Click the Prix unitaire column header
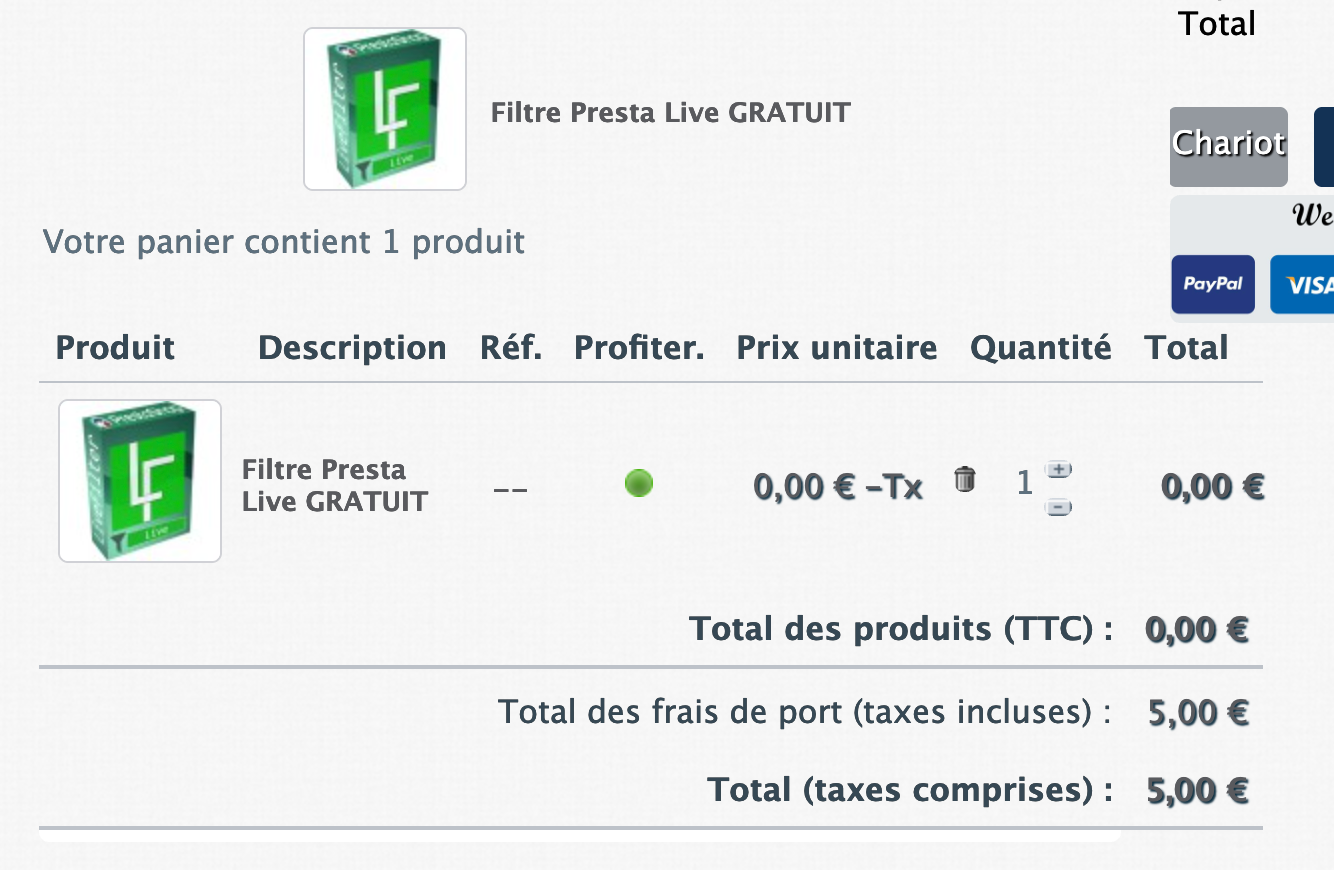This screenshot has height=870, width=1334. [837, 348]
